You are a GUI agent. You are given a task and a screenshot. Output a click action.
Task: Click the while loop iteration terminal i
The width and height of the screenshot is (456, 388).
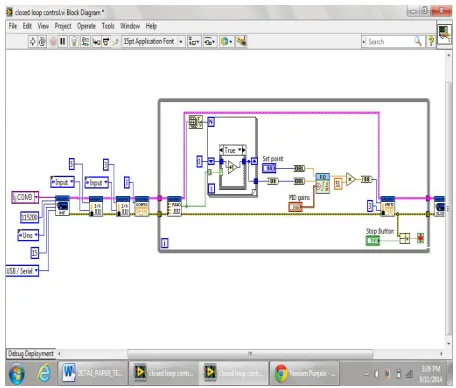[165, 243]
